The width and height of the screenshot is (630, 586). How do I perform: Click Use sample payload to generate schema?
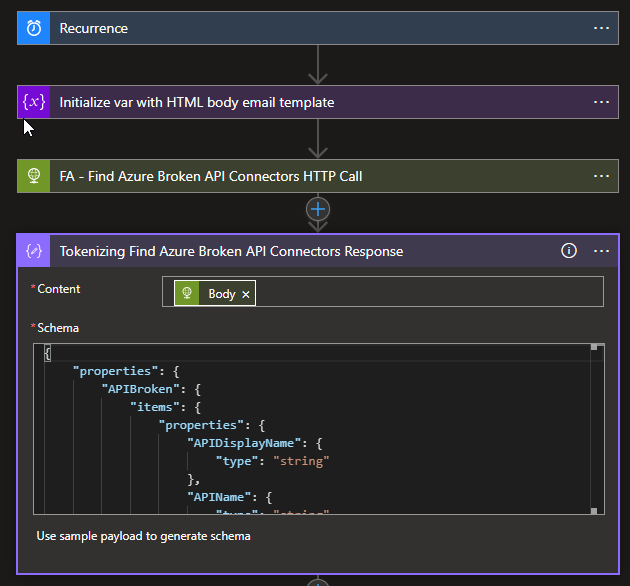click(143, 536)
